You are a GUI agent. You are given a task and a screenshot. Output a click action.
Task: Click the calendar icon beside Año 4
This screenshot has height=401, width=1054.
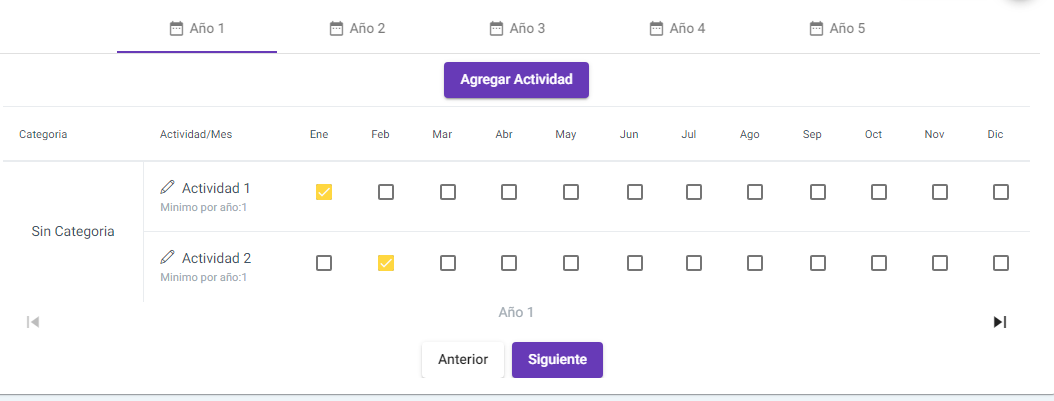656,28
